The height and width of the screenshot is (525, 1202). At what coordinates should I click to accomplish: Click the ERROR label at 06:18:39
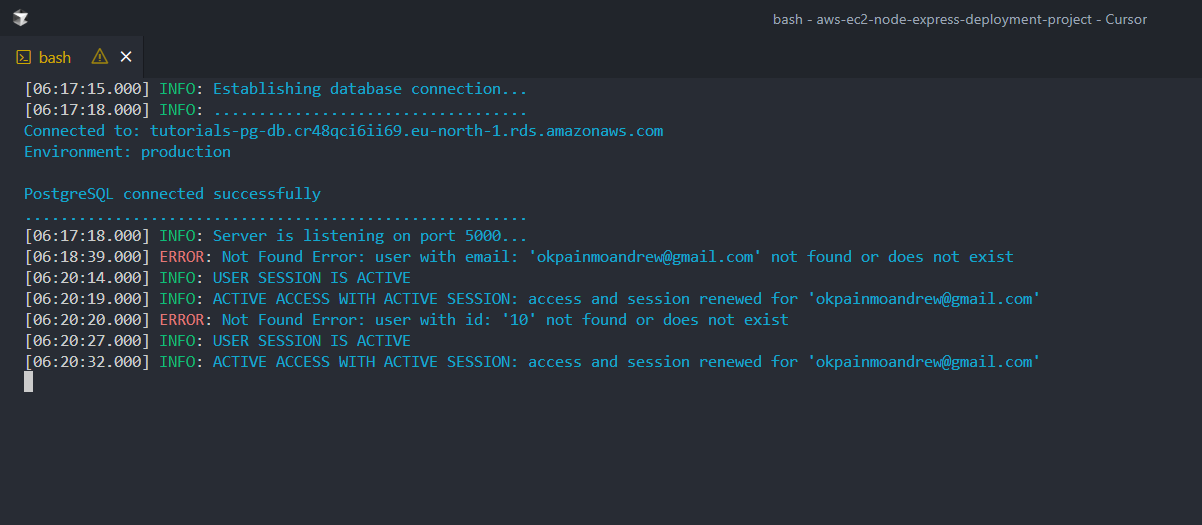click(x=182, y=257)
